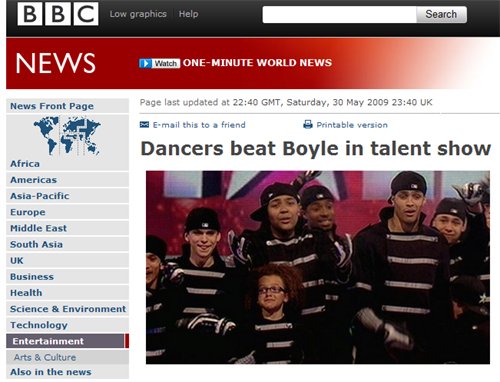The image size is (500, 382).
Task: Click the BBC logo
Action: point(58,14)
